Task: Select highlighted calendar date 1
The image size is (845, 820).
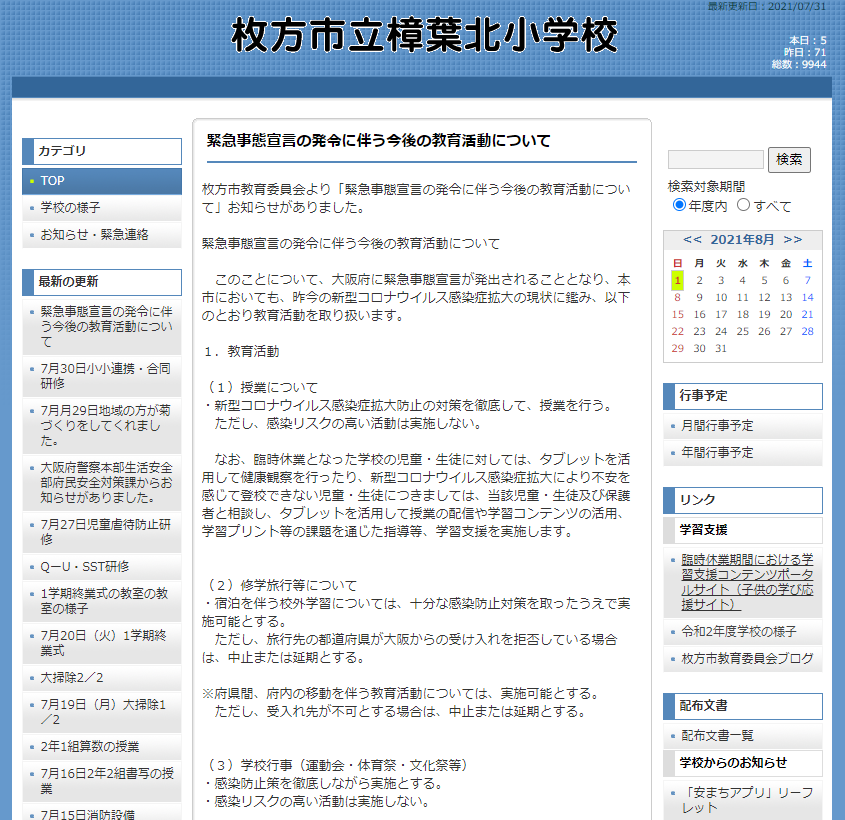Action: (677, 280)
